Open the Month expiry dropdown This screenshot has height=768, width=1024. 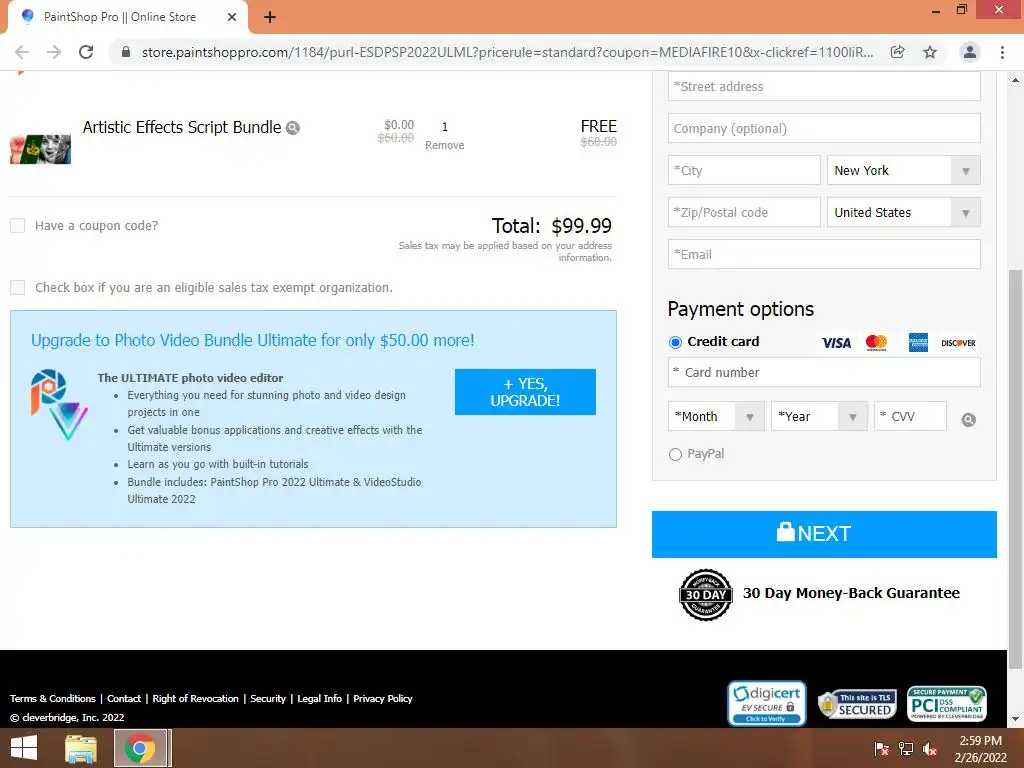[x=716, y=416]
